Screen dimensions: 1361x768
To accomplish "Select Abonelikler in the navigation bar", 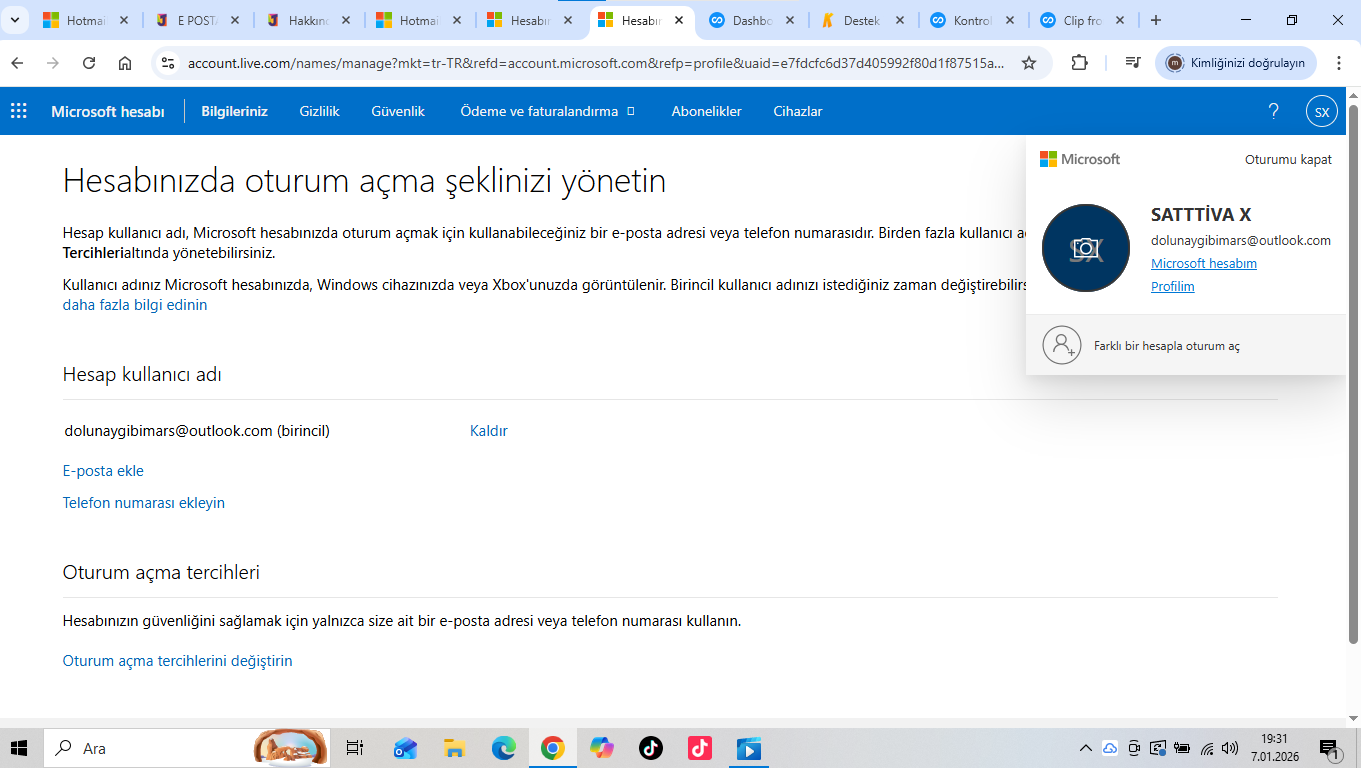I will coord(706,111).
